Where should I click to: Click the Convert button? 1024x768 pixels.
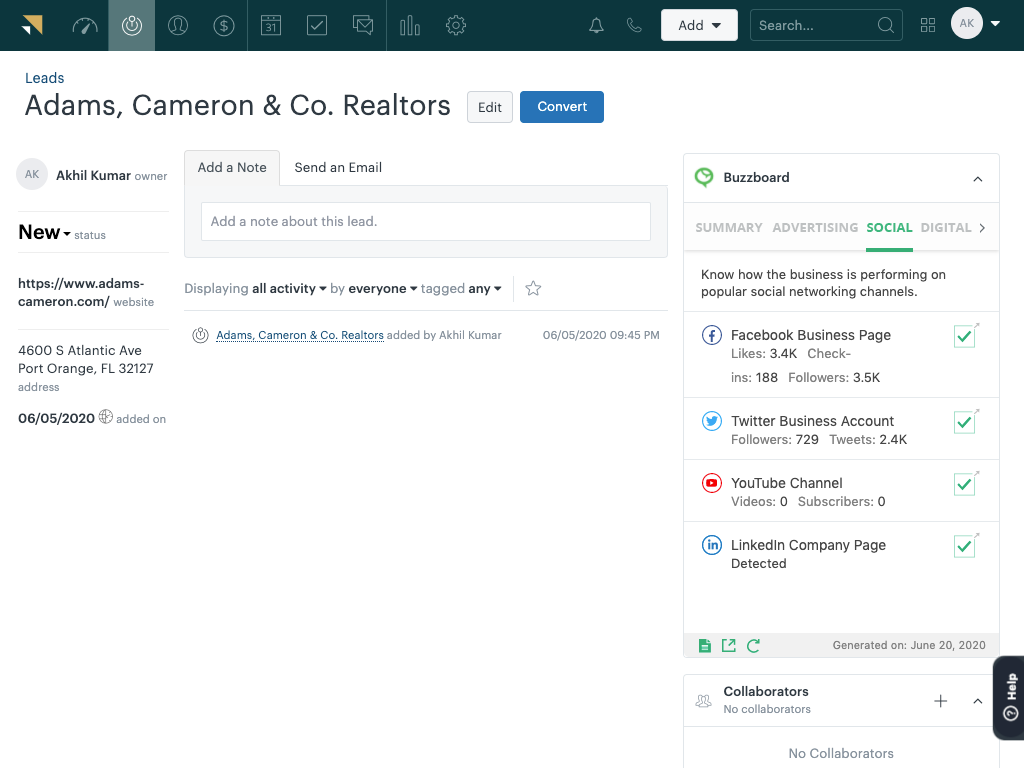[561, 107]
